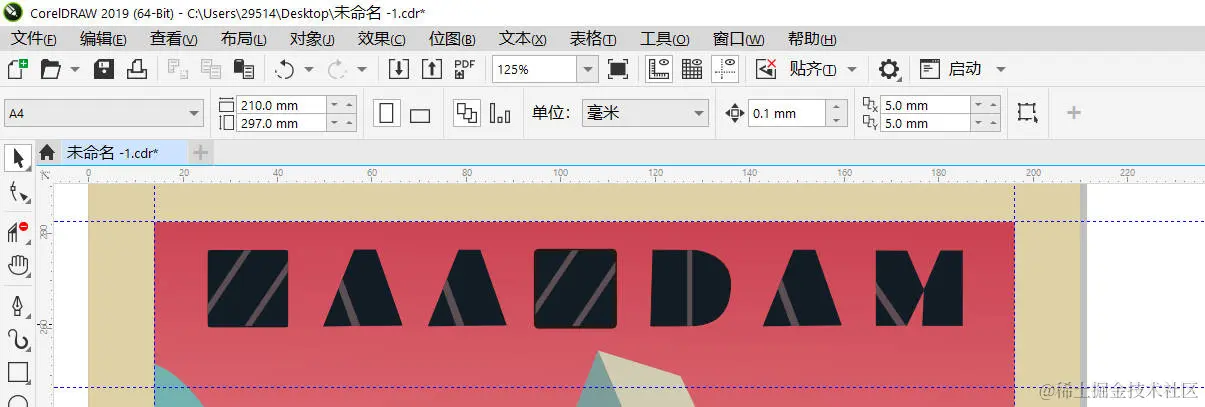
Task: Open the zoom level dropdown arrow
Action: pos(589,70)
